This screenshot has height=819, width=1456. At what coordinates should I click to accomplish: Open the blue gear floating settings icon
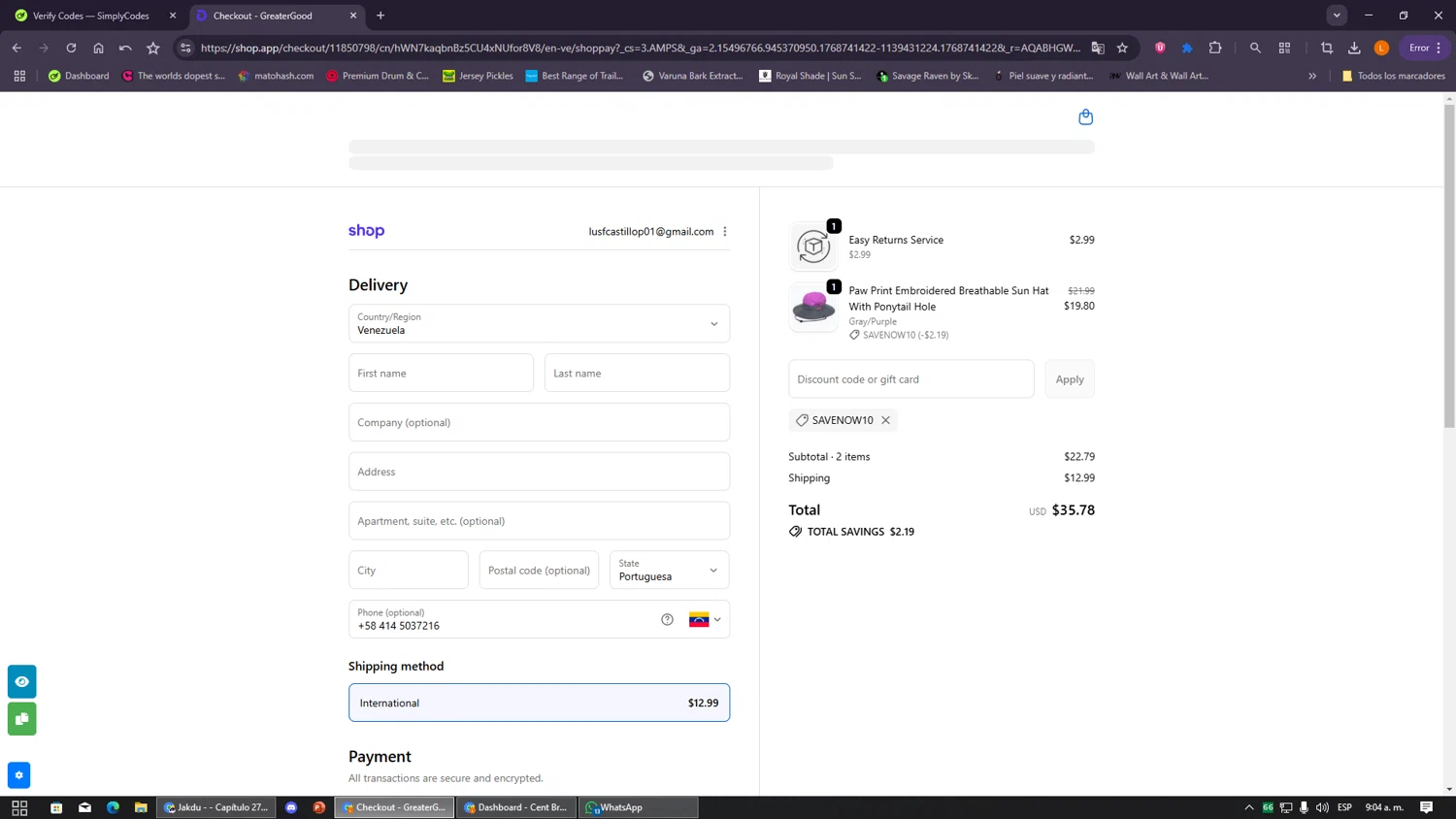coord(18,775)
